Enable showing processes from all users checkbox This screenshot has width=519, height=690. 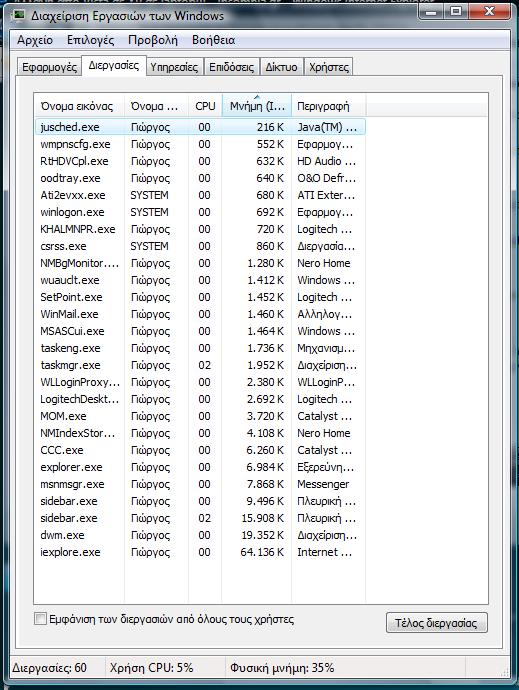pyautogui.click(x=40, y=619)
